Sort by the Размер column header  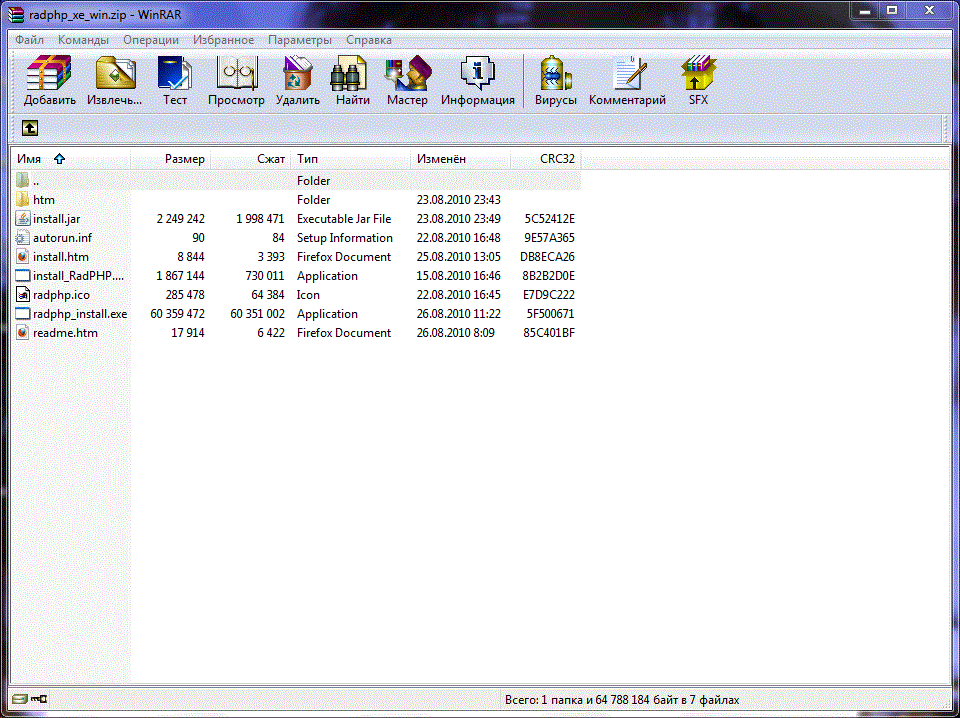coord(170,159)
